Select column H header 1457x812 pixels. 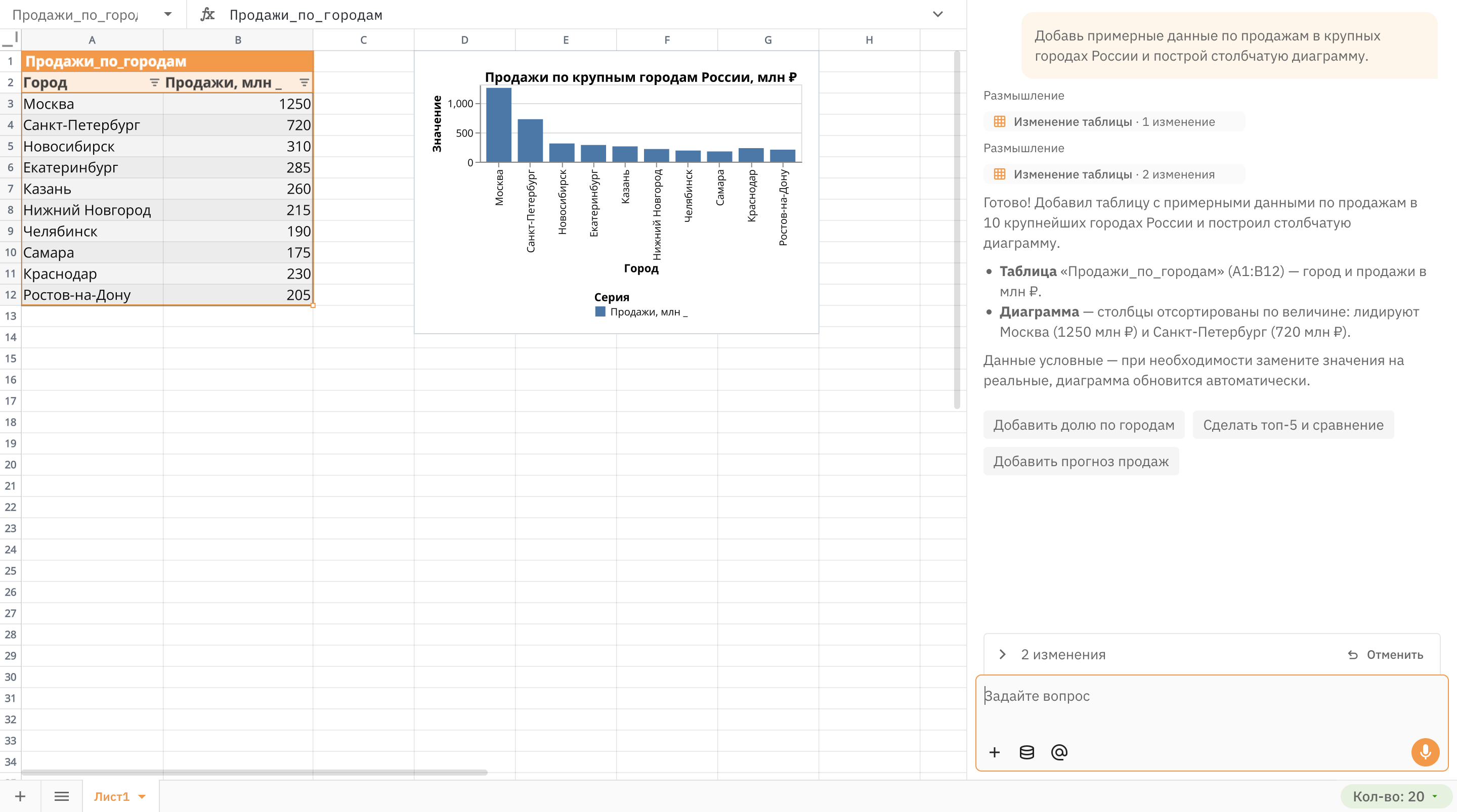[x=869, y=39]
